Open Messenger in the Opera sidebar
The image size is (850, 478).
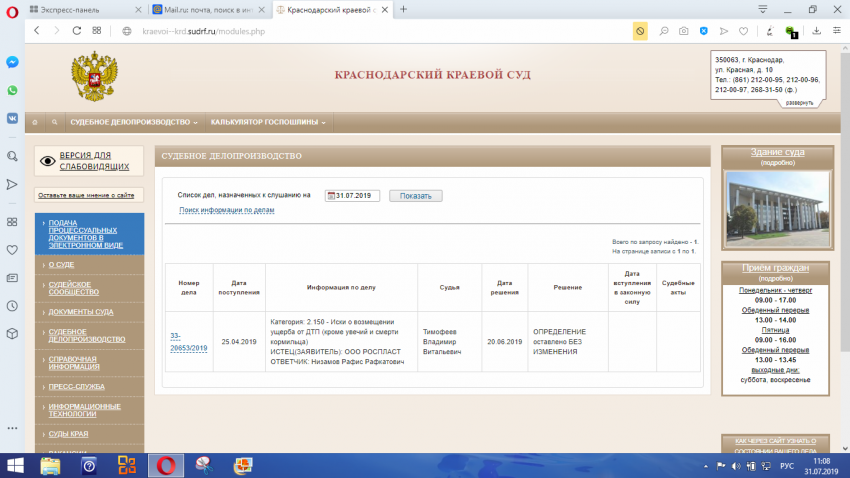[12, 62]
